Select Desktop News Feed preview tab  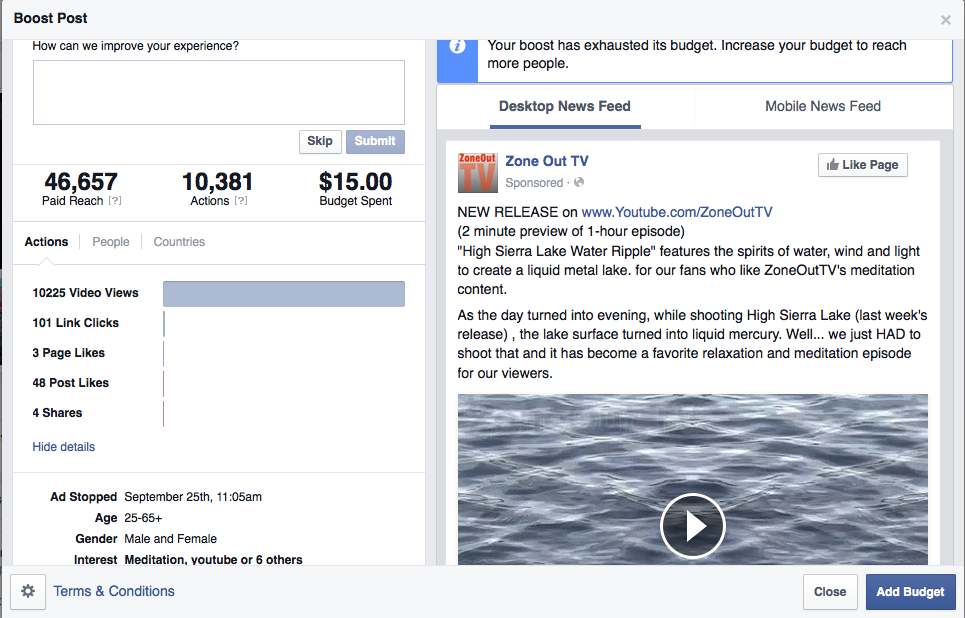564,106
